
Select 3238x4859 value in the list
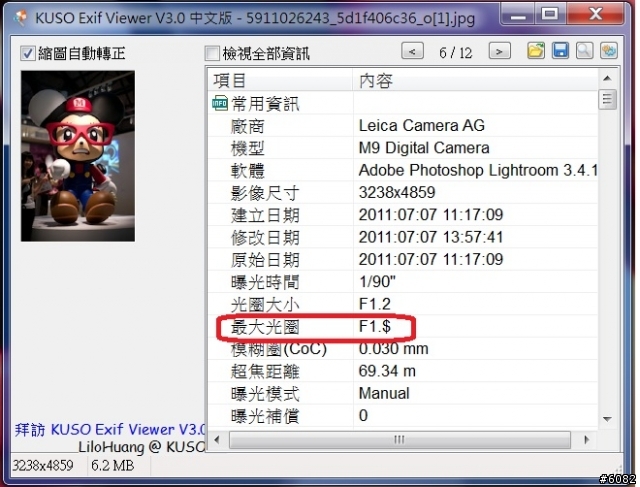pos(397,192)
